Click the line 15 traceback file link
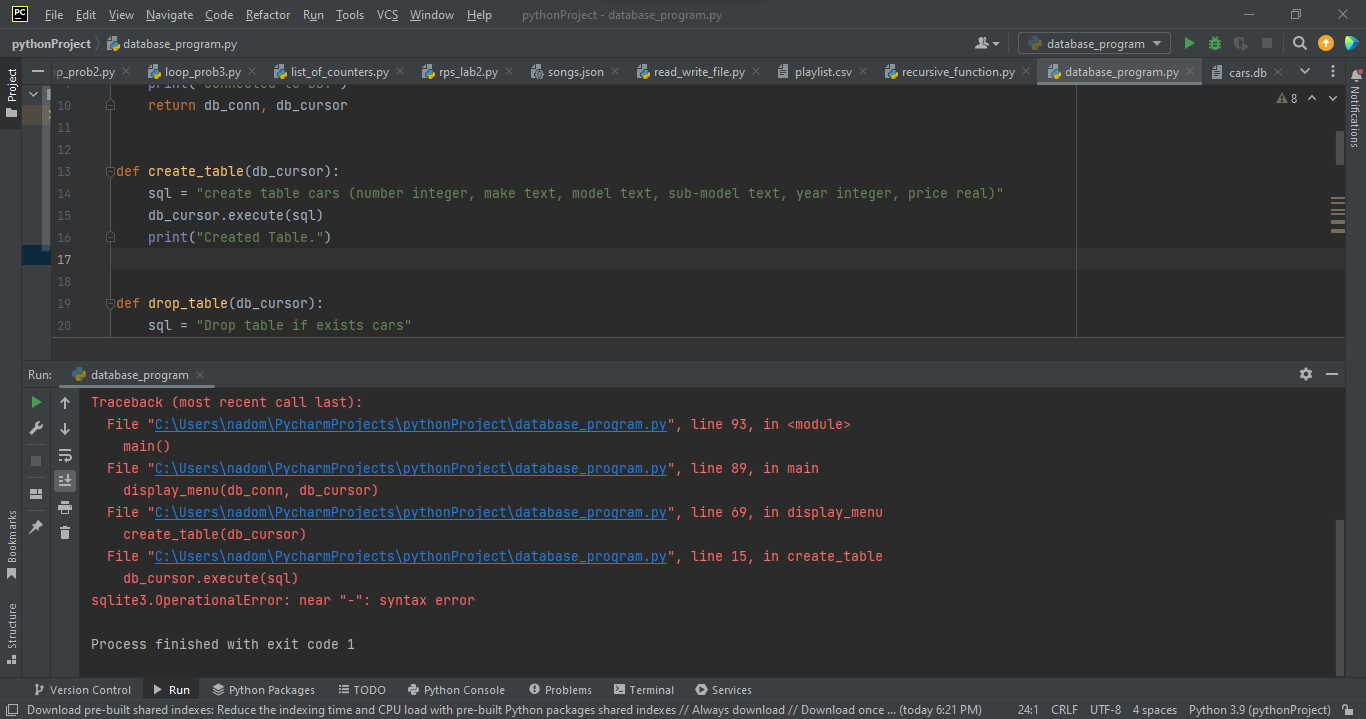The image size is (1366, 719). pos(410,556)
